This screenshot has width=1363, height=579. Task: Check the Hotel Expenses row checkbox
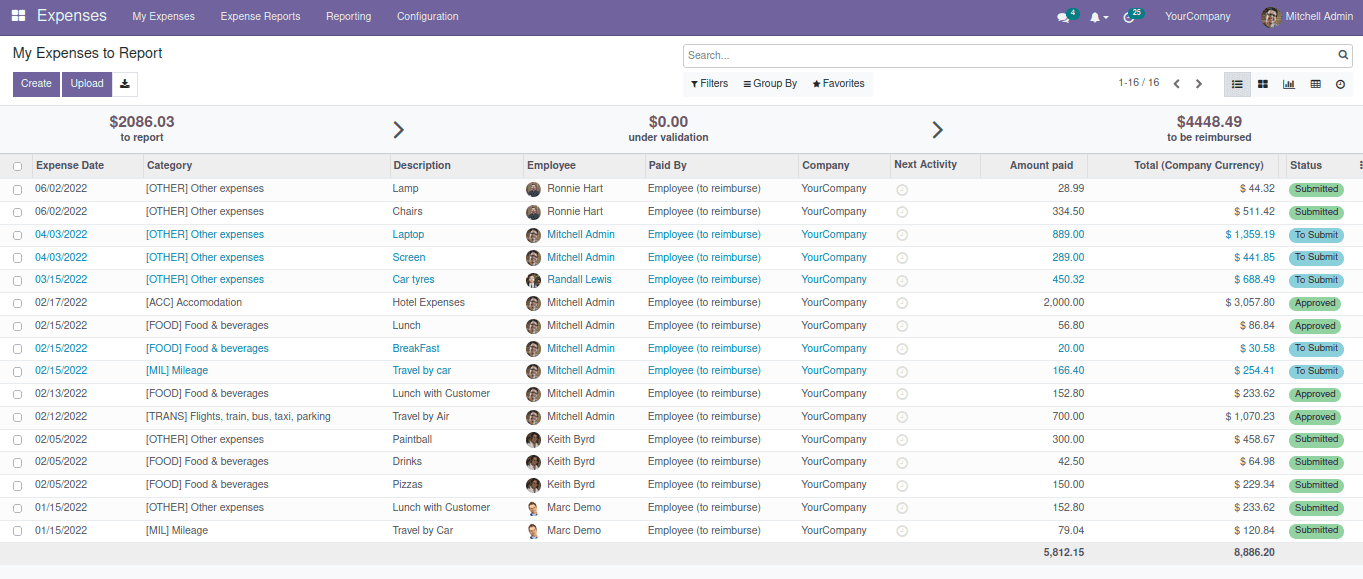point(17,303)
